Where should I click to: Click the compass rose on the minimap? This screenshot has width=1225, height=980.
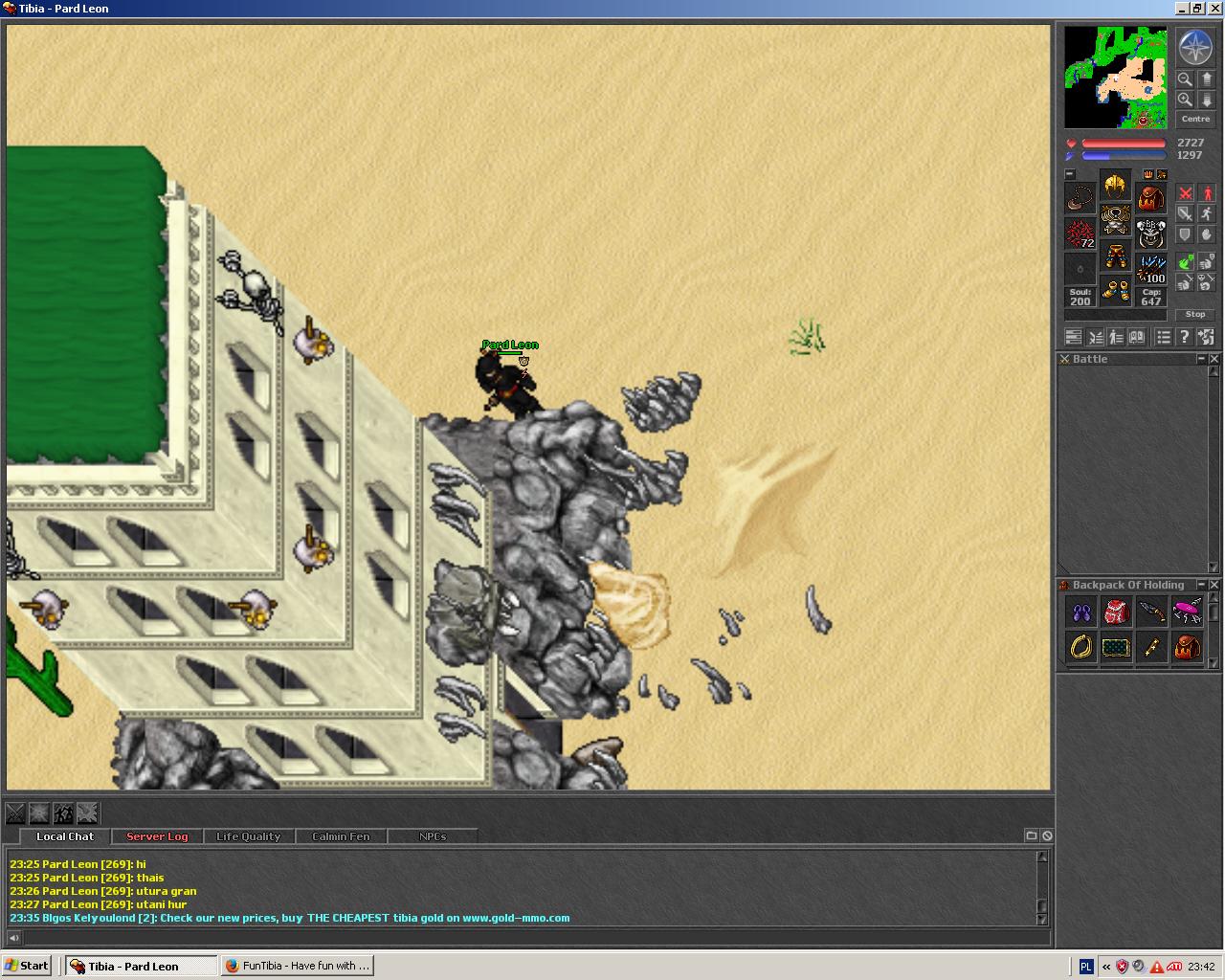point(1195,48)
